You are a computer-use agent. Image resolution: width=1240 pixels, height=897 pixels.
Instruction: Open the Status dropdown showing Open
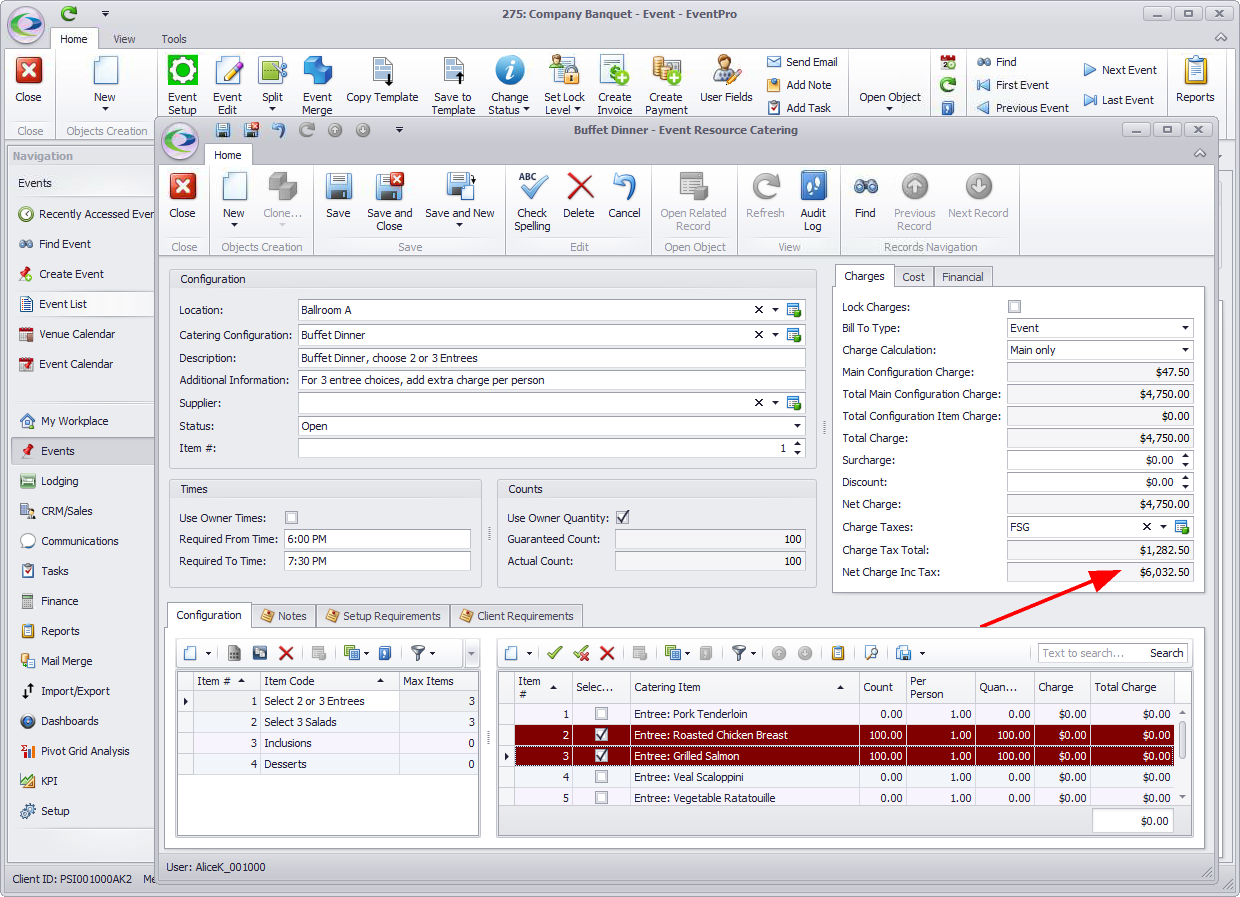(x=797, y=426)
